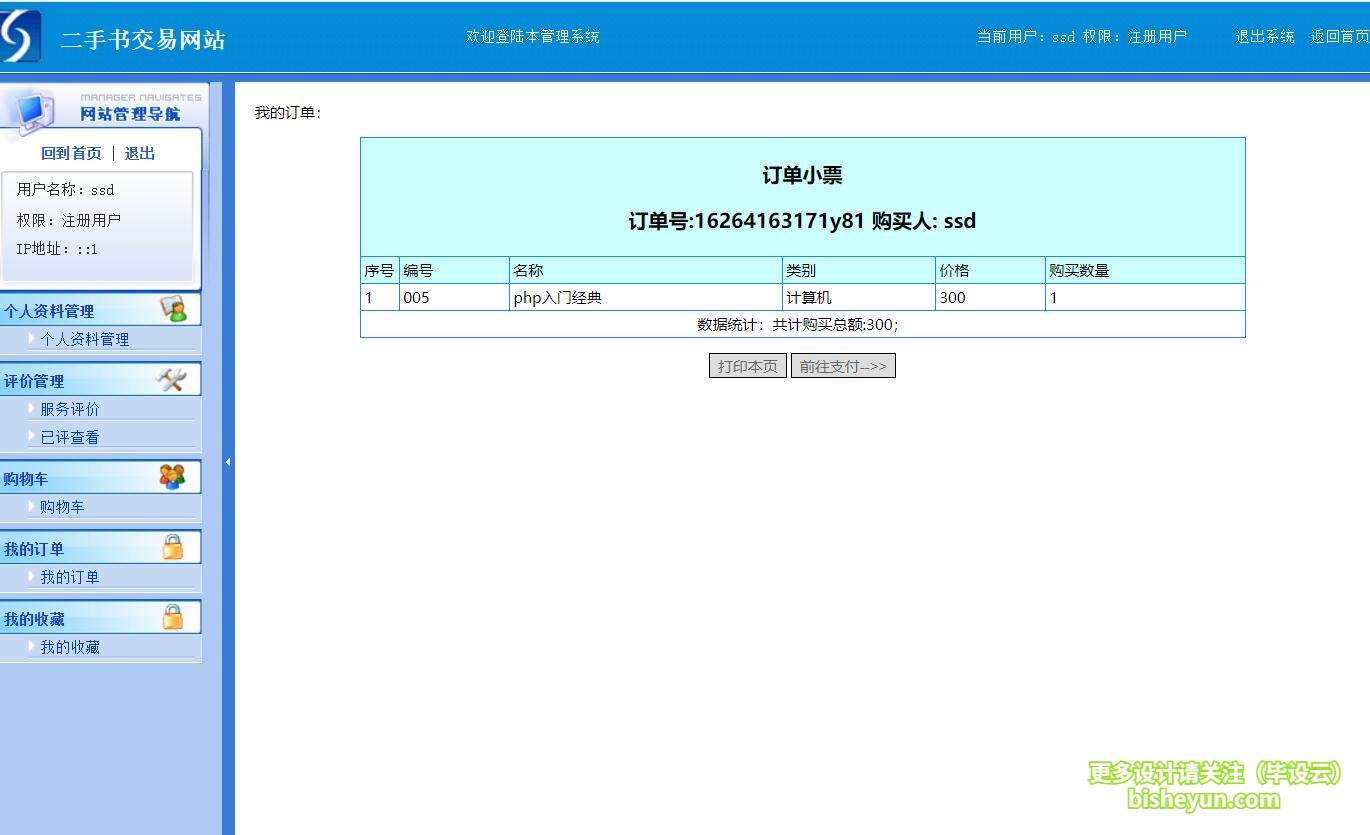Viewport: 1370px width, 835px height.
Task: Click the 数据统计 total row
Action: (x=802, y=324)
